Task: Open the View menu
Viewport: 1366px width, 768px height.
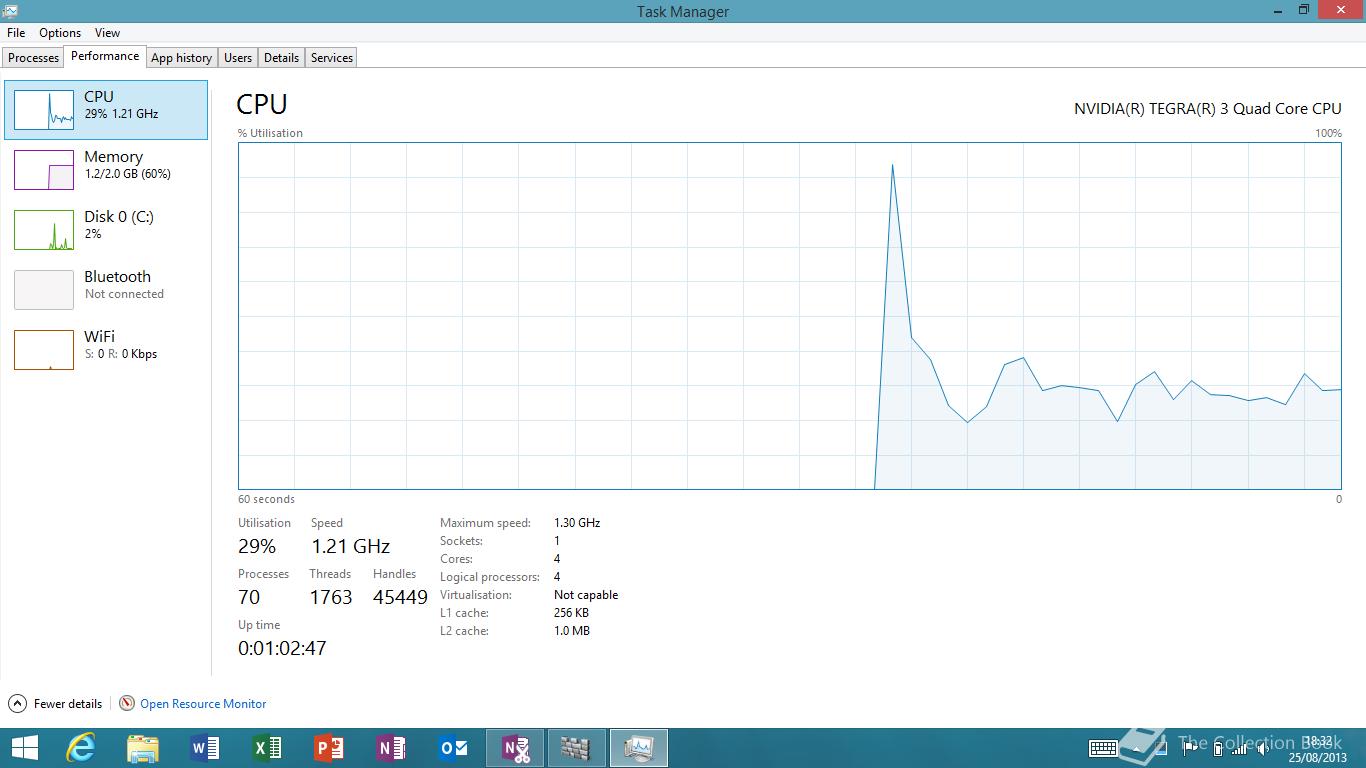Action: point(107,33)
